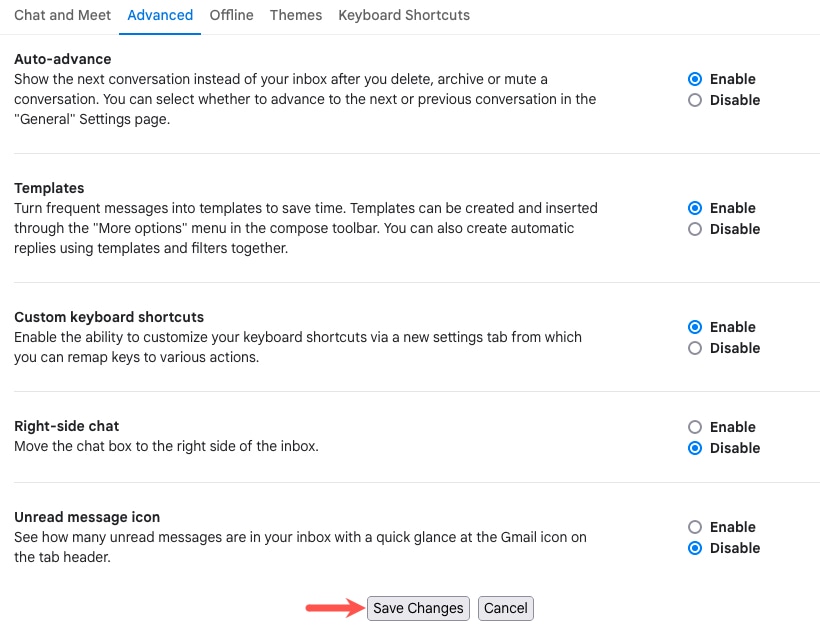Enable Custom keyboard shortcuts

coord(695,327)
